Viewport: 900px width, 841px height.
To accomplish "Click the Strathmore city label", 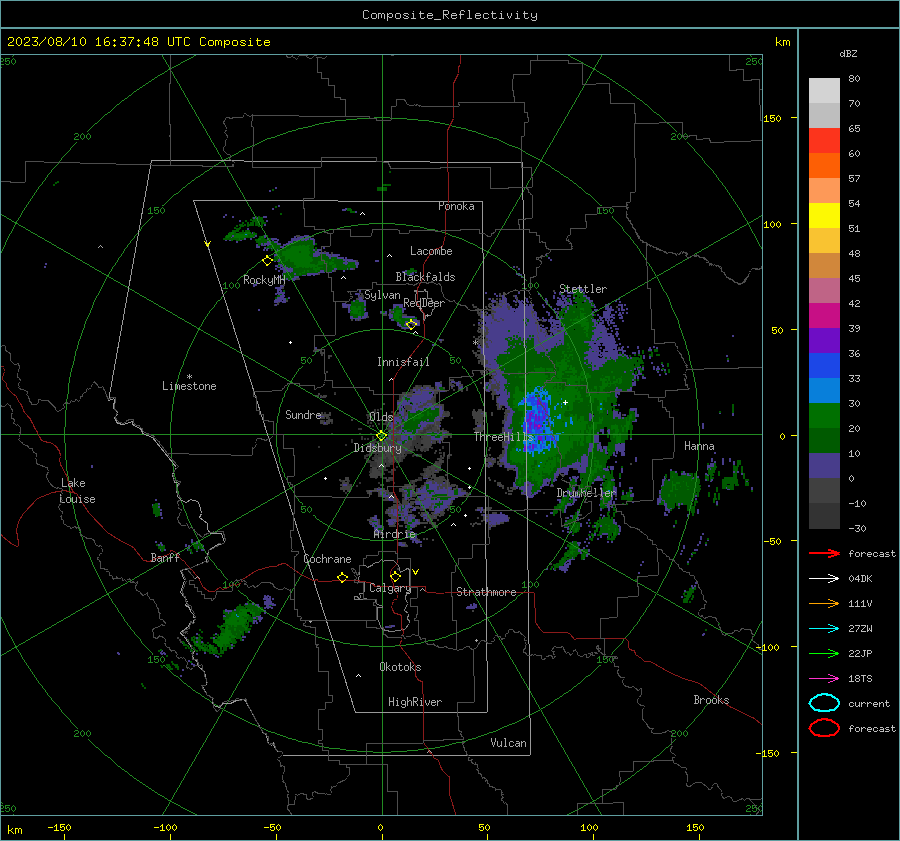I will (x=486, y=592).
